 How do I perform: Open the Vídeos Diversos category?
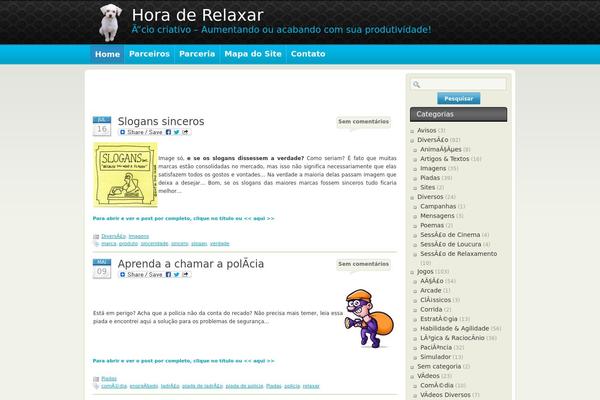point(445,395)
